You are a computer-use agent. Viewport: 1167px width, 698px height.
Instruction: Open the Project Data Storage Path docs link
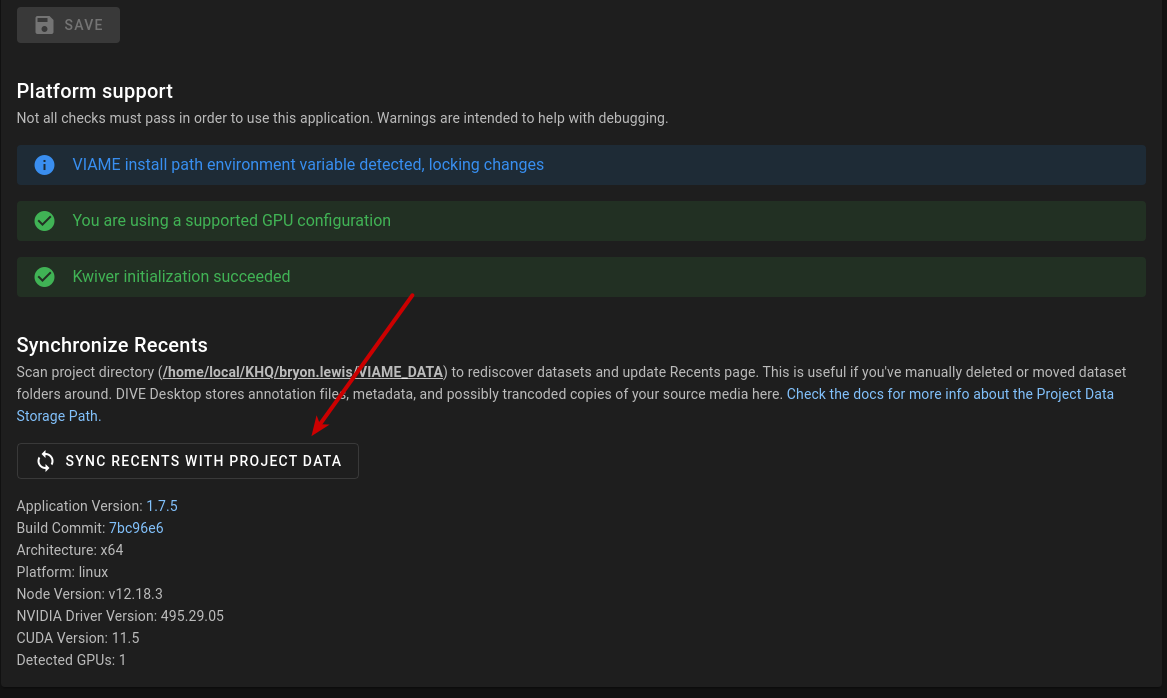coord(950,394)
